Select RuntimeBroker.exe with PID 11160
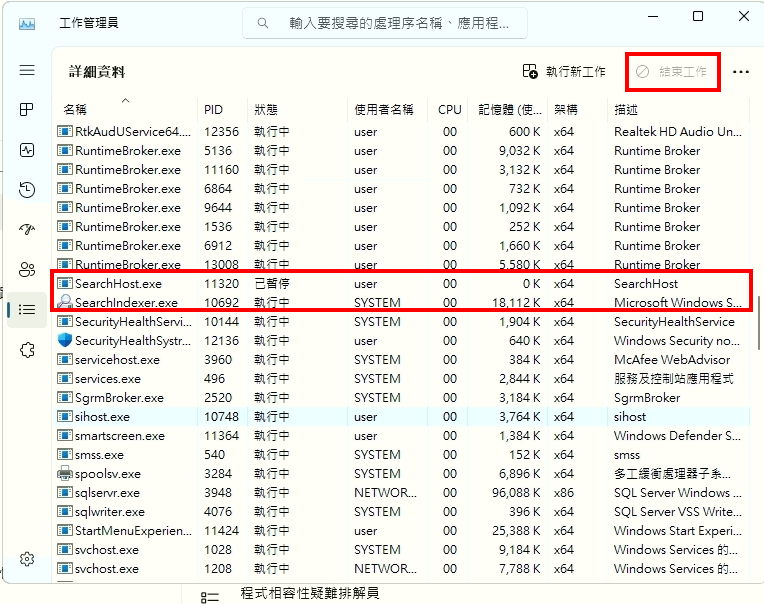The width and height of the screenshot is (764, 604). (402, 170)
